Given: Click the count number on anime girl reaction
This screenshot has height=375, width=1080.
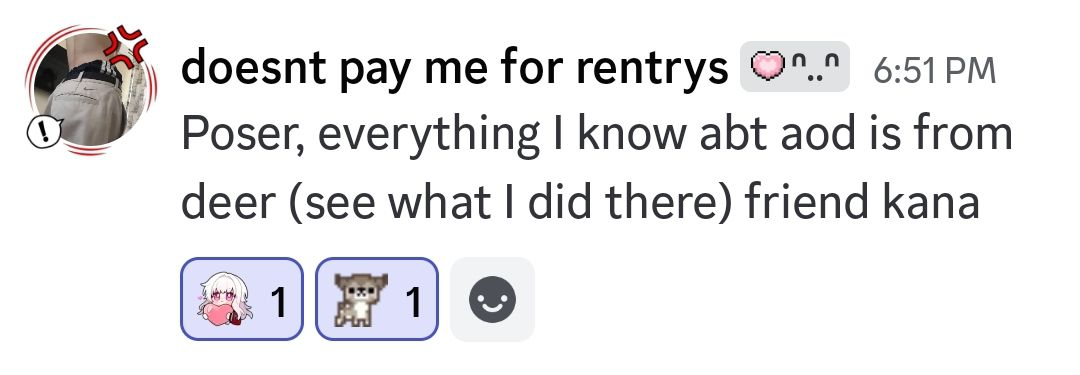Looking at the screenshot, I should point(278,301).
